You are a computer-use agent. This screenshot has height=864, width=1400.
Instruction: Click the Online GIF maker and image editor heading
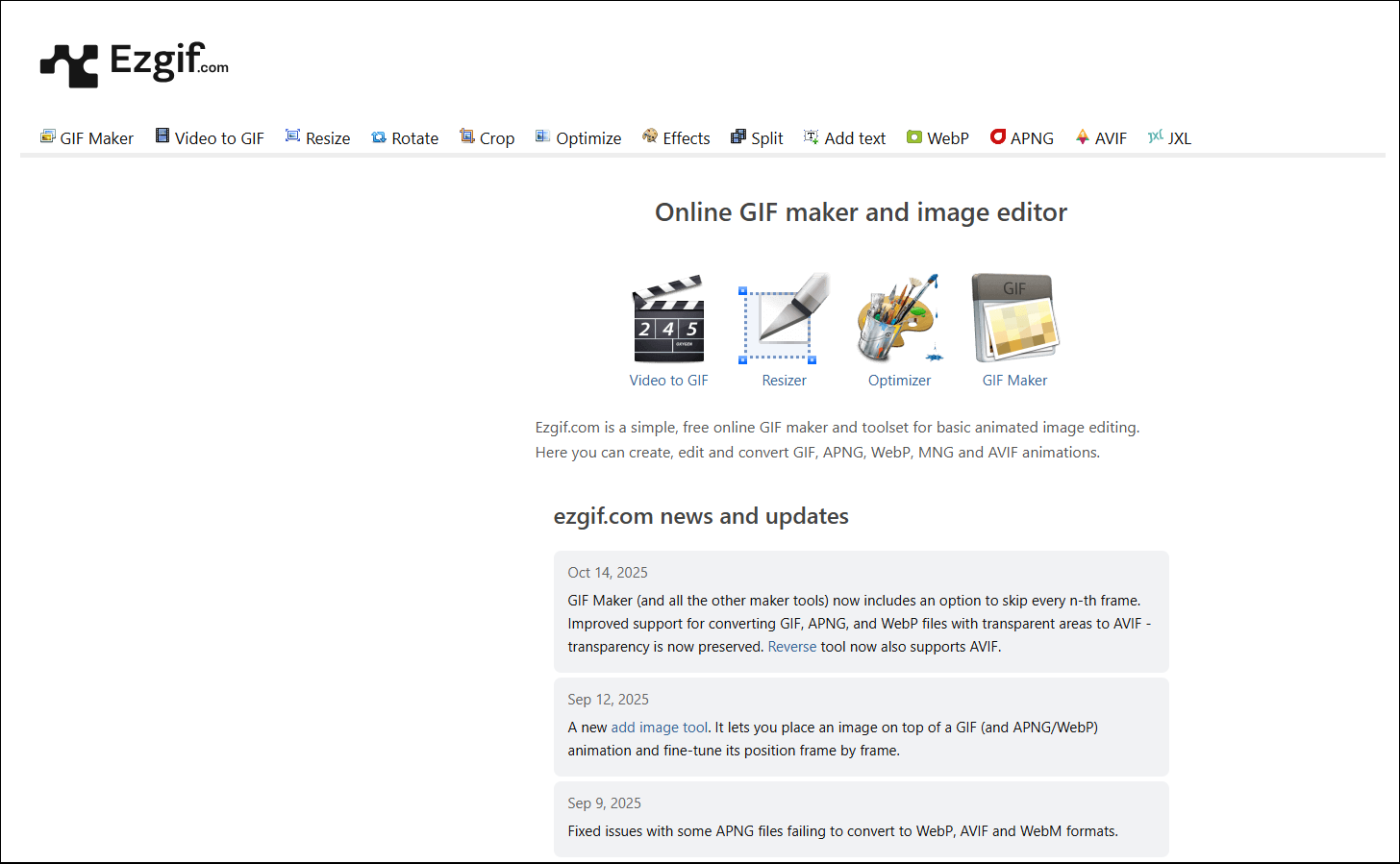862,212
